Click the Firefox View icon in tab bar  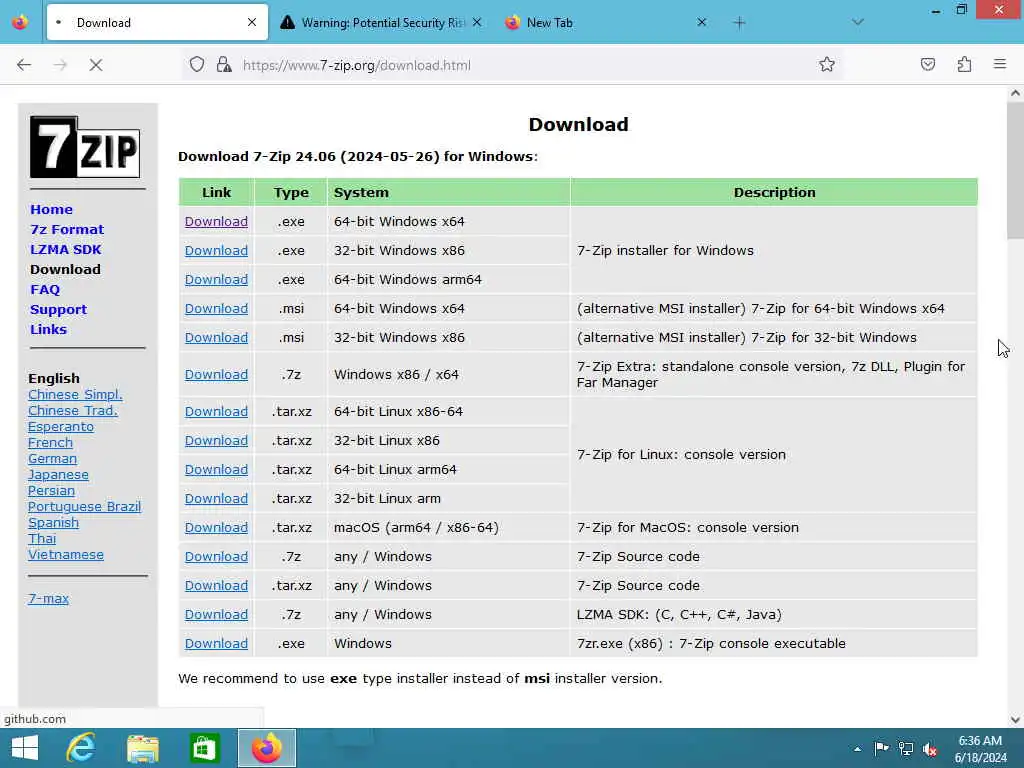tap(20, 22)
